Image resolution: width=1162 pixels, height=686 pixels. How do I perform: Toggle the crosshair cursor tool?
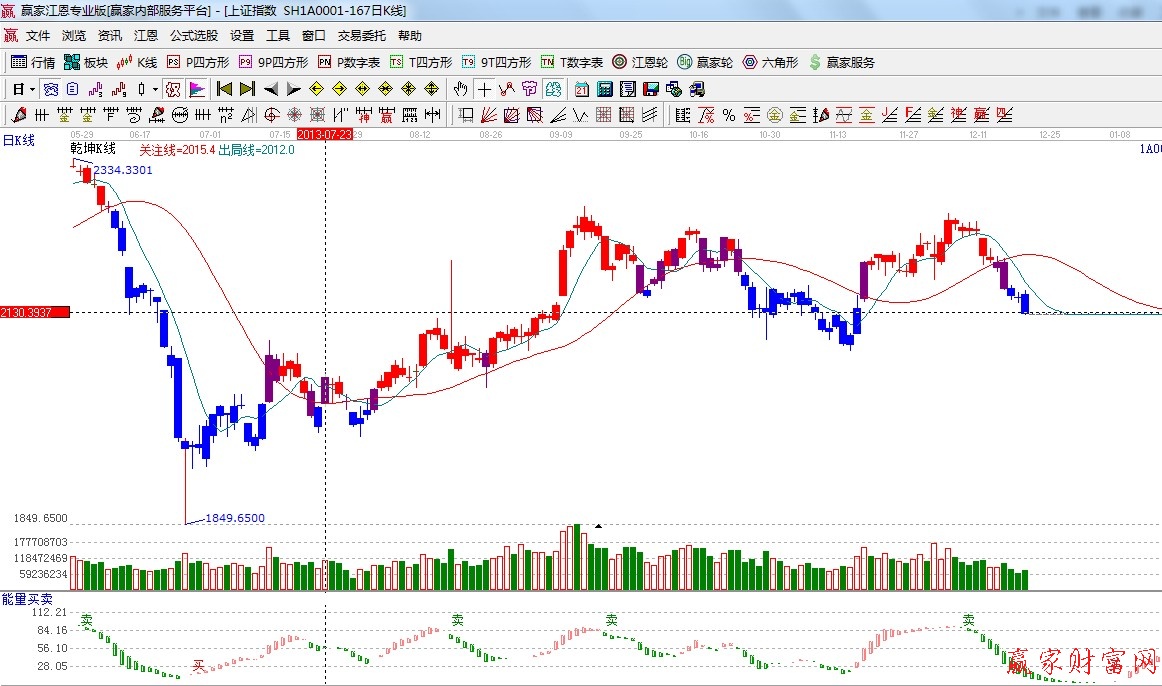[x=484, y=89]
